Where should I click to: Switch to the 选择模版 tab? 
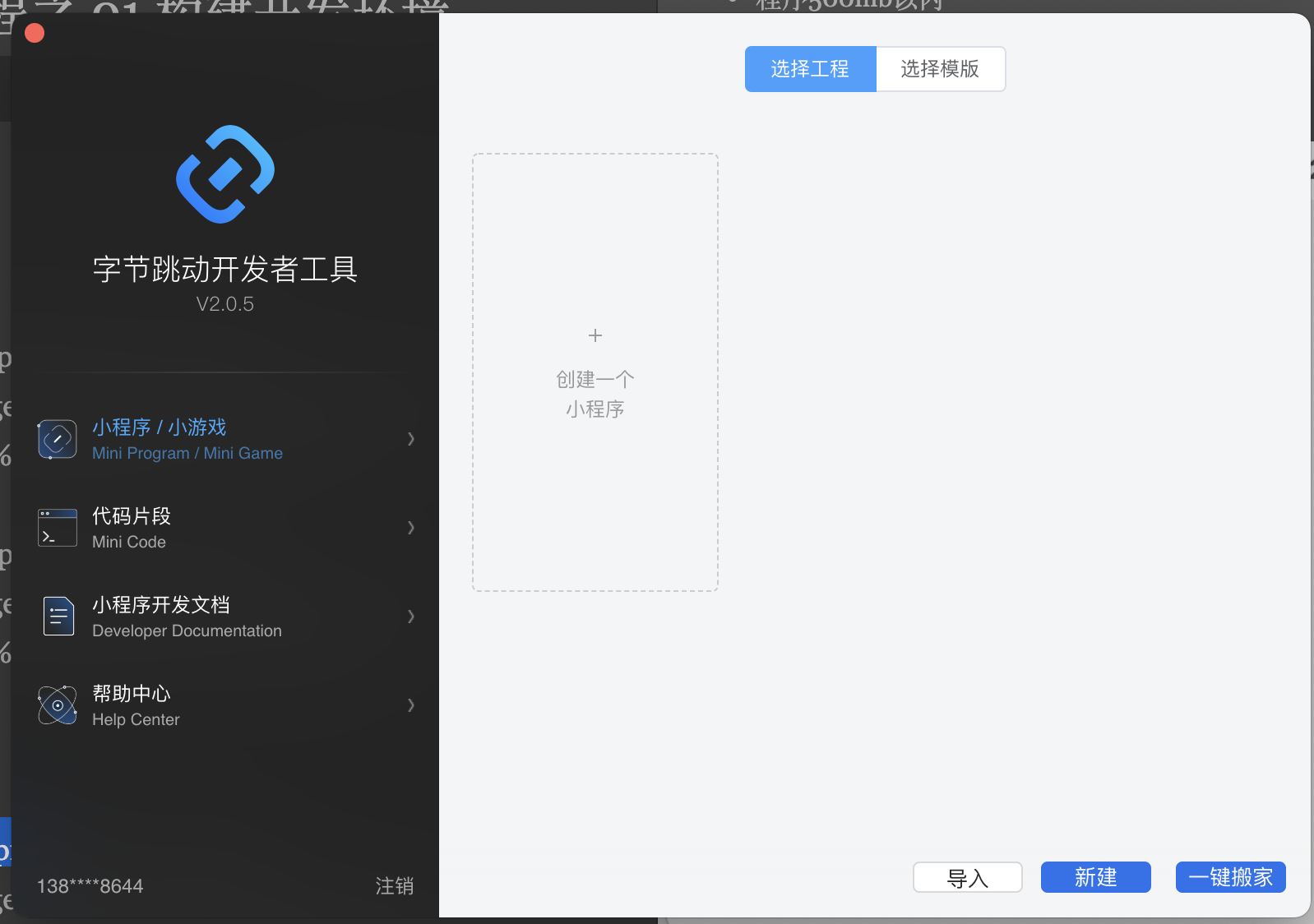click(940, 69)
